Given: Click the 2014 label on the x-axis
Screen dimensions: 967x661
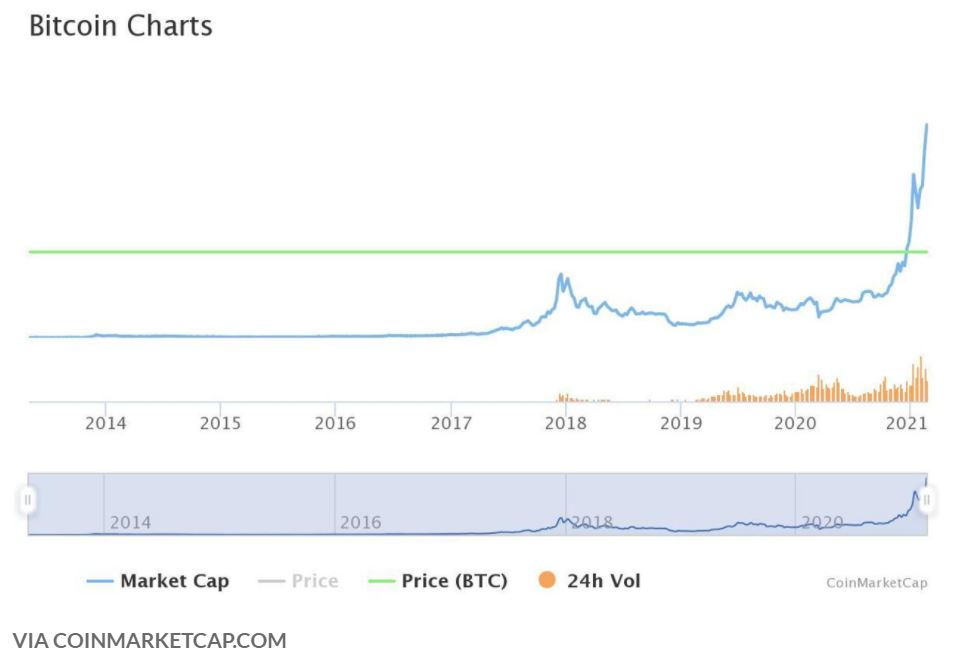Looking at the screenshot, I should click(105, 423).
